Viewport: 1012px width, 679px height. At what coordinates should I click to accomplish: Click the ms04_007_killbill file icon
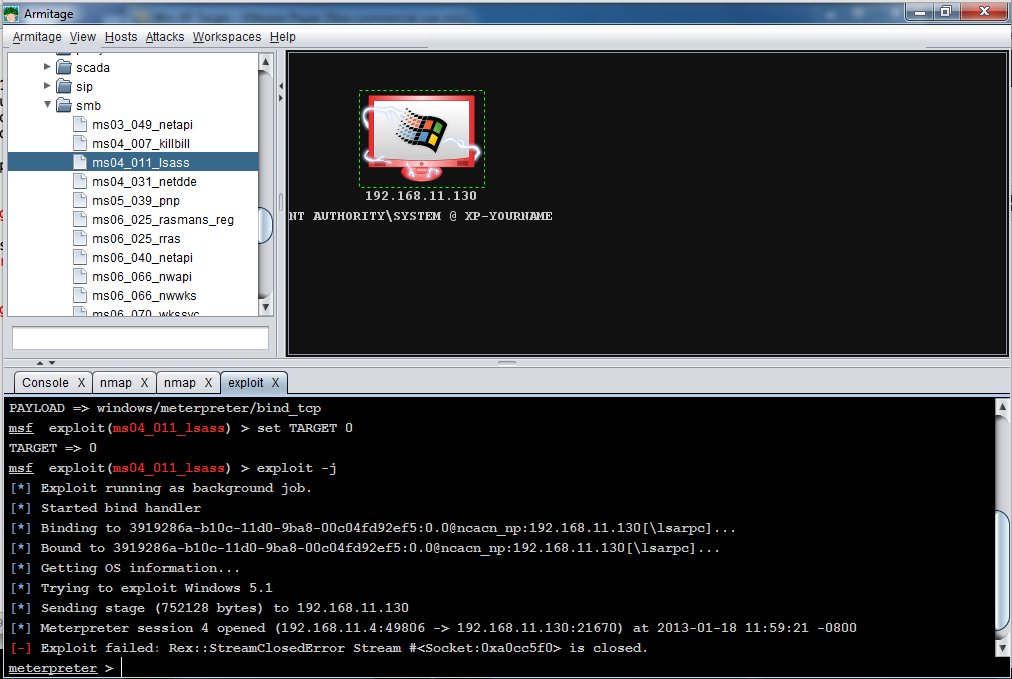tap(80, 143)
